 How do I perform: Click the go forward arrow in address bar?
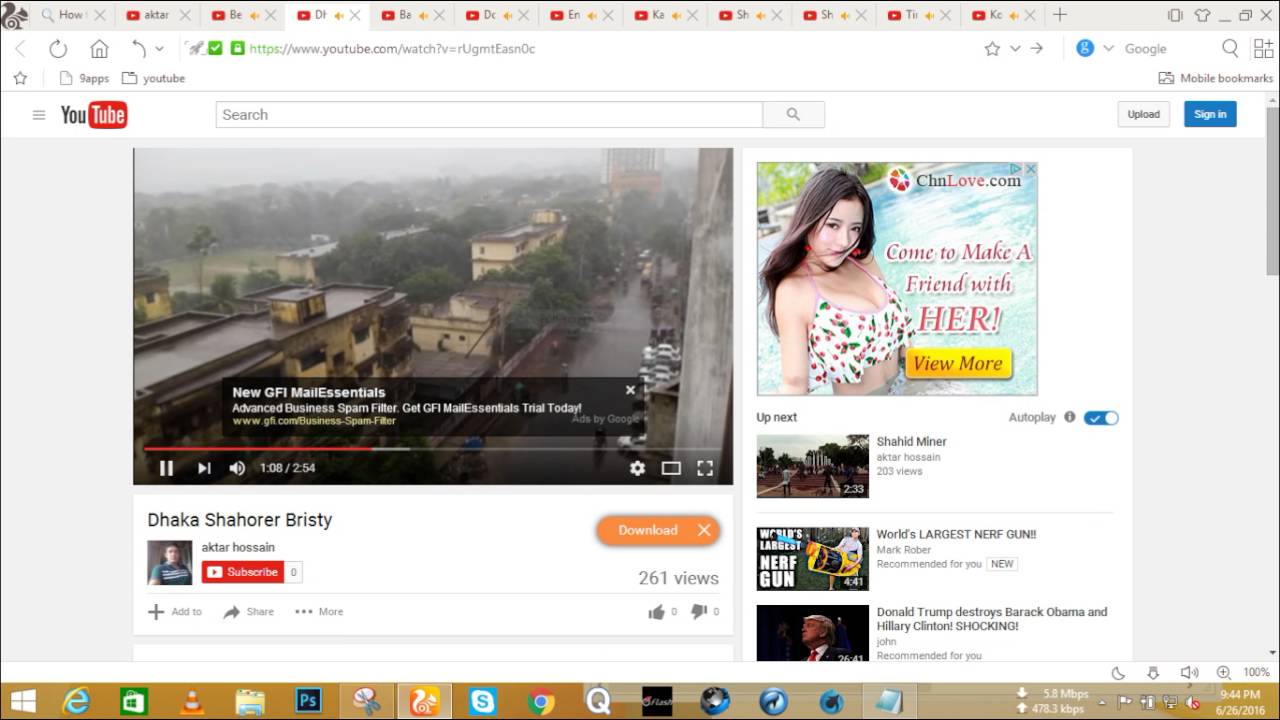tap(1037, 48)
